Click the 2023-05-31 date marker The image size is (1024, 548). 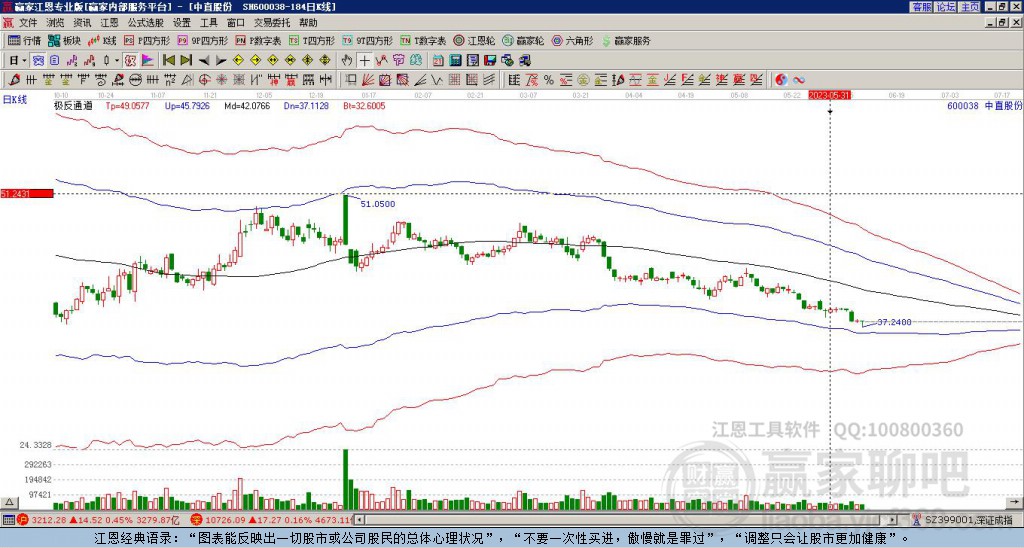[x=829, y=95]
